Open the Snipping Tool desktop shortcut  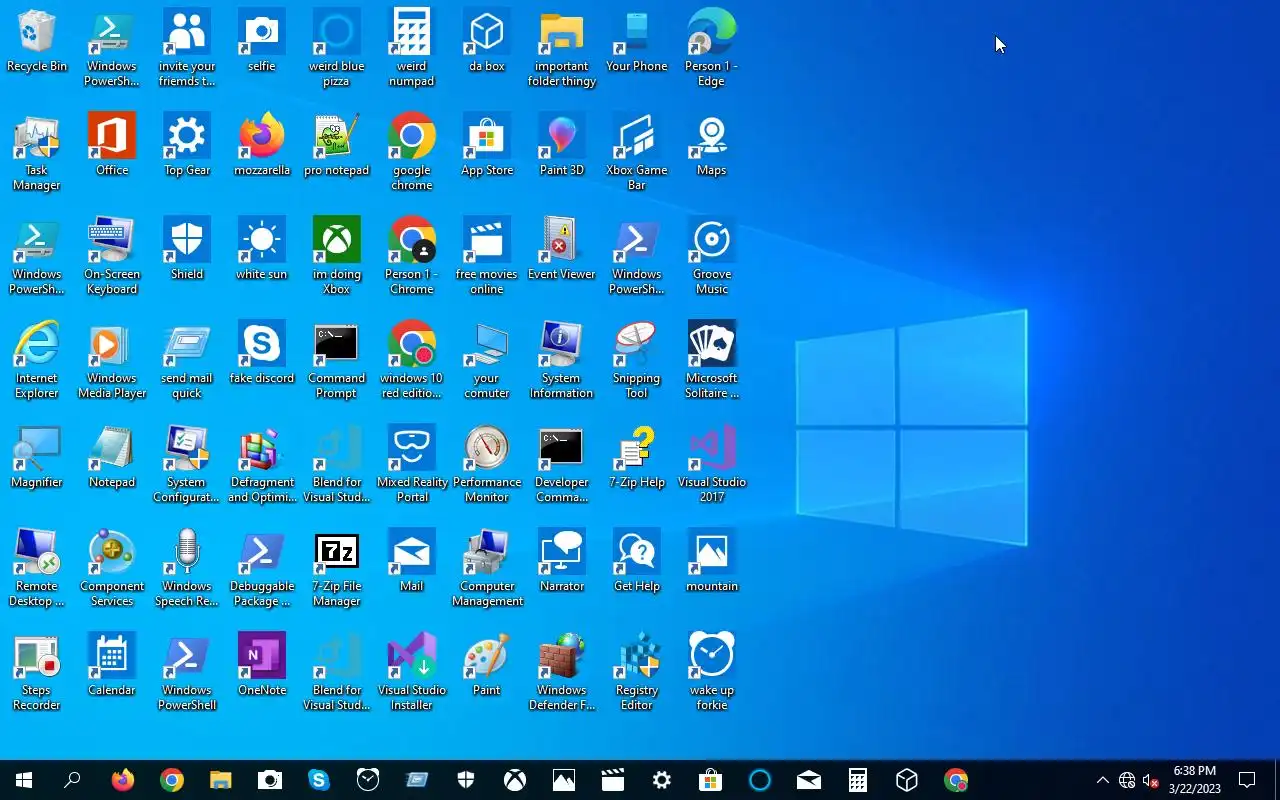(x=637, y=360)
